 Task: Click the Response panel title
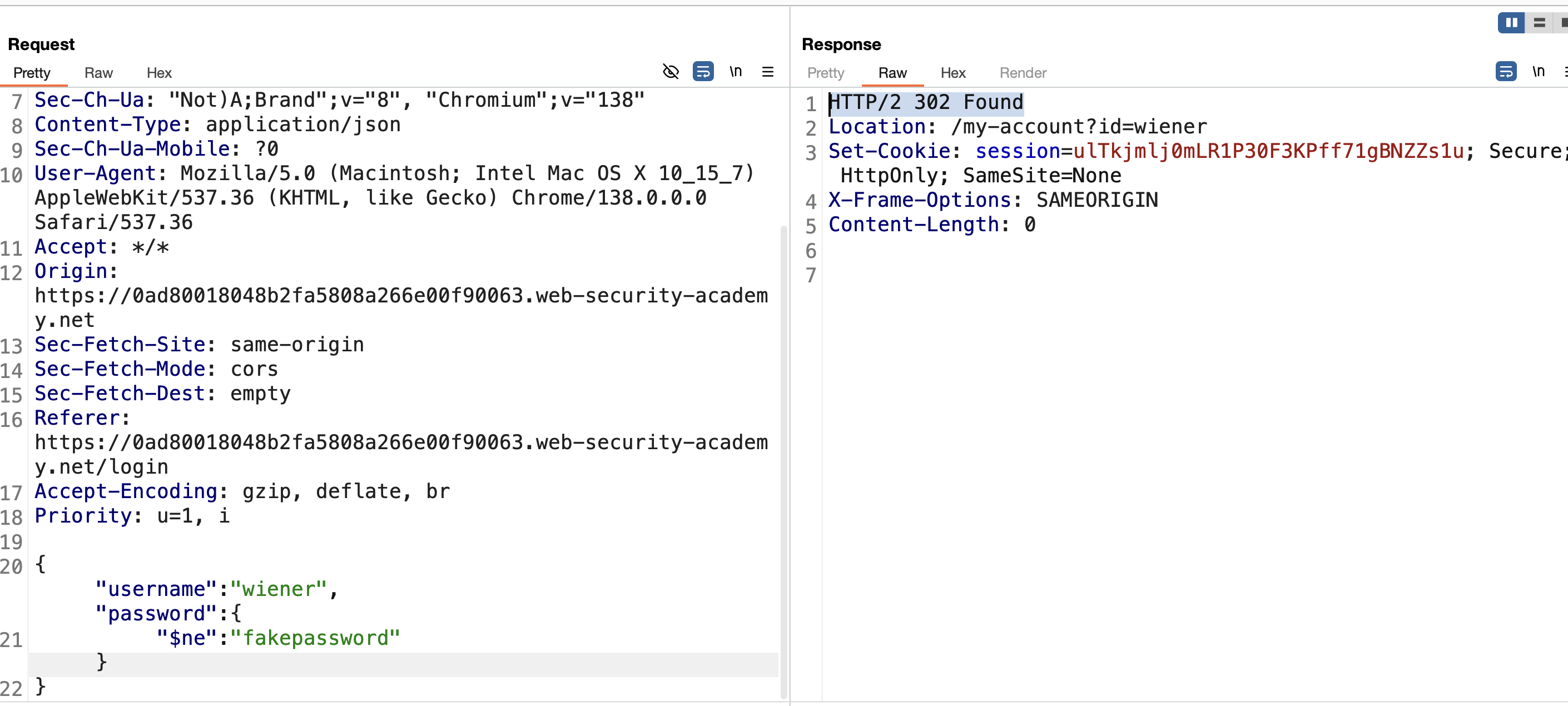(841, 44)
